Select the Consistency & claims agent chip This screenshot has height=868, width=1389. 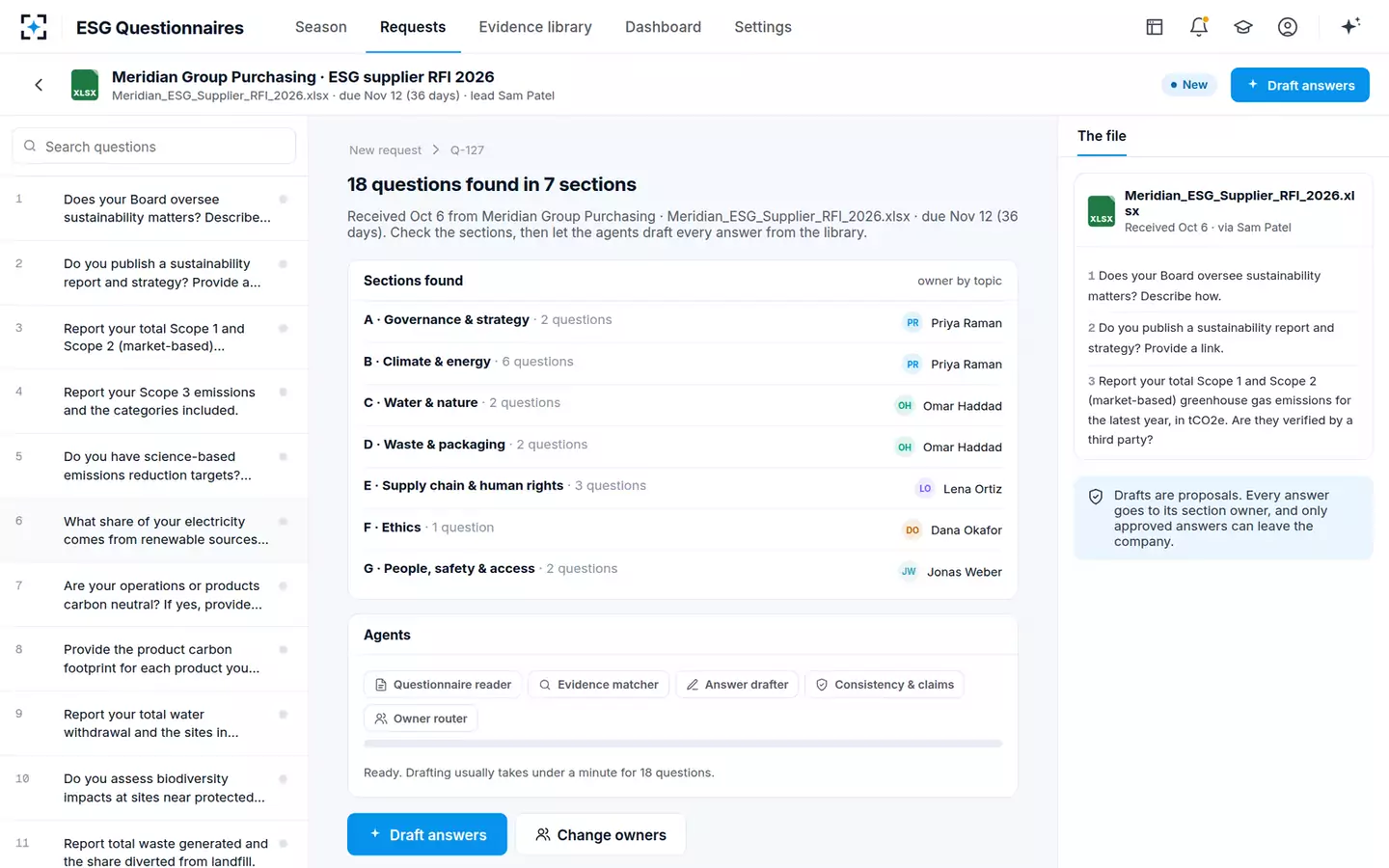pyautogui.click(x=885, y=685)
